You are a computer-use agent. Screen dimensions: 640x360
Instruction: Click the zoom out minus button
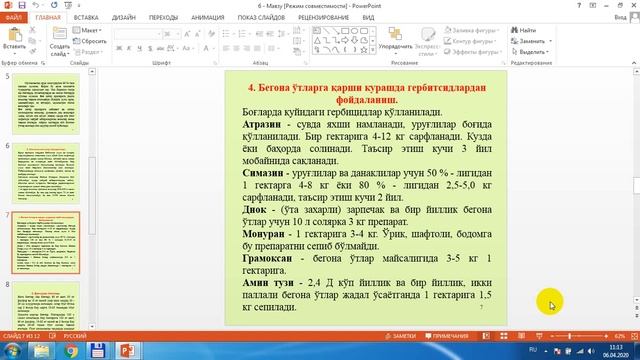(x=552, y=336)
